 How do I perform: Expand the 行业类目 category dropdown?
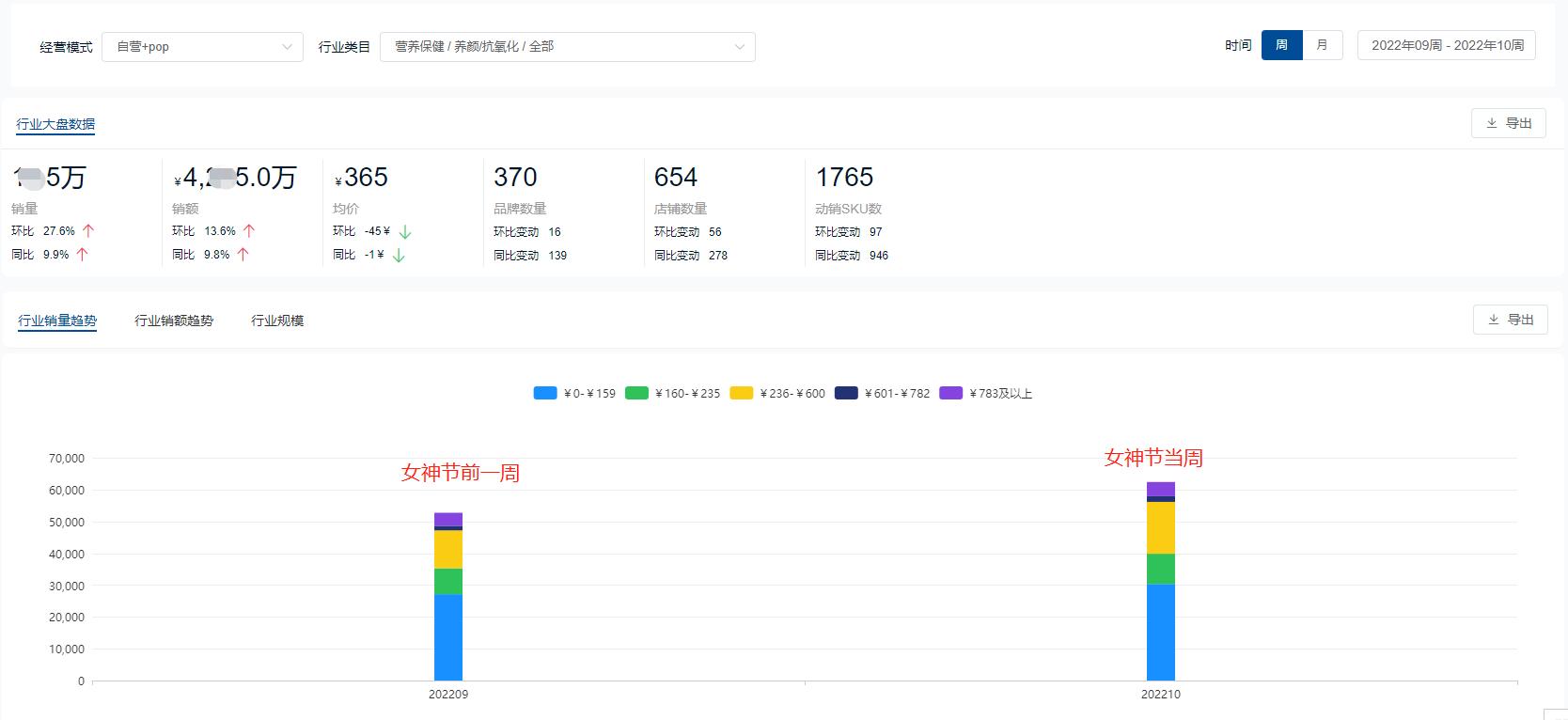[x=567, y=47]
